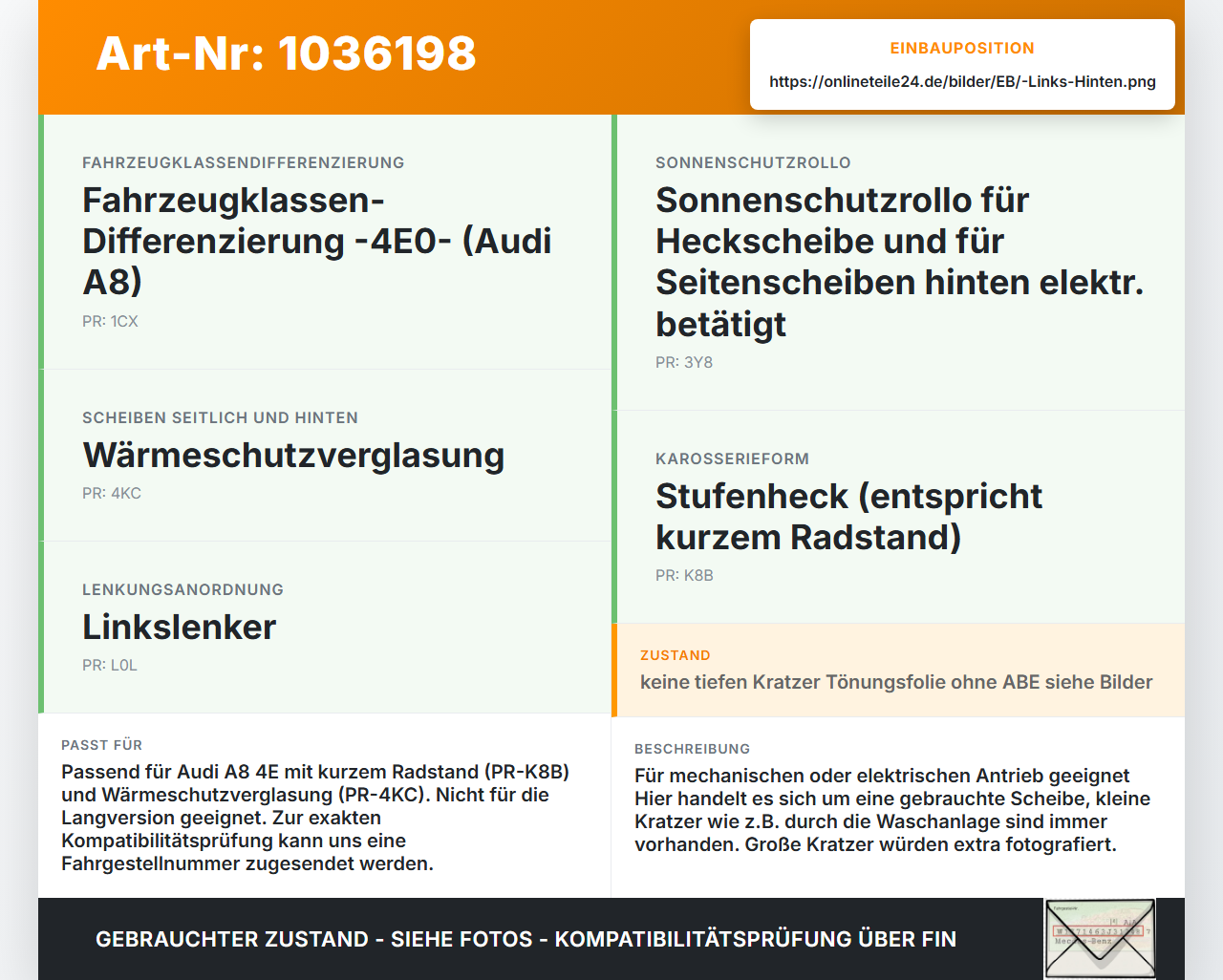Click SCHEIBEN SEITLICH UND HINTEN label

[220, 417]
